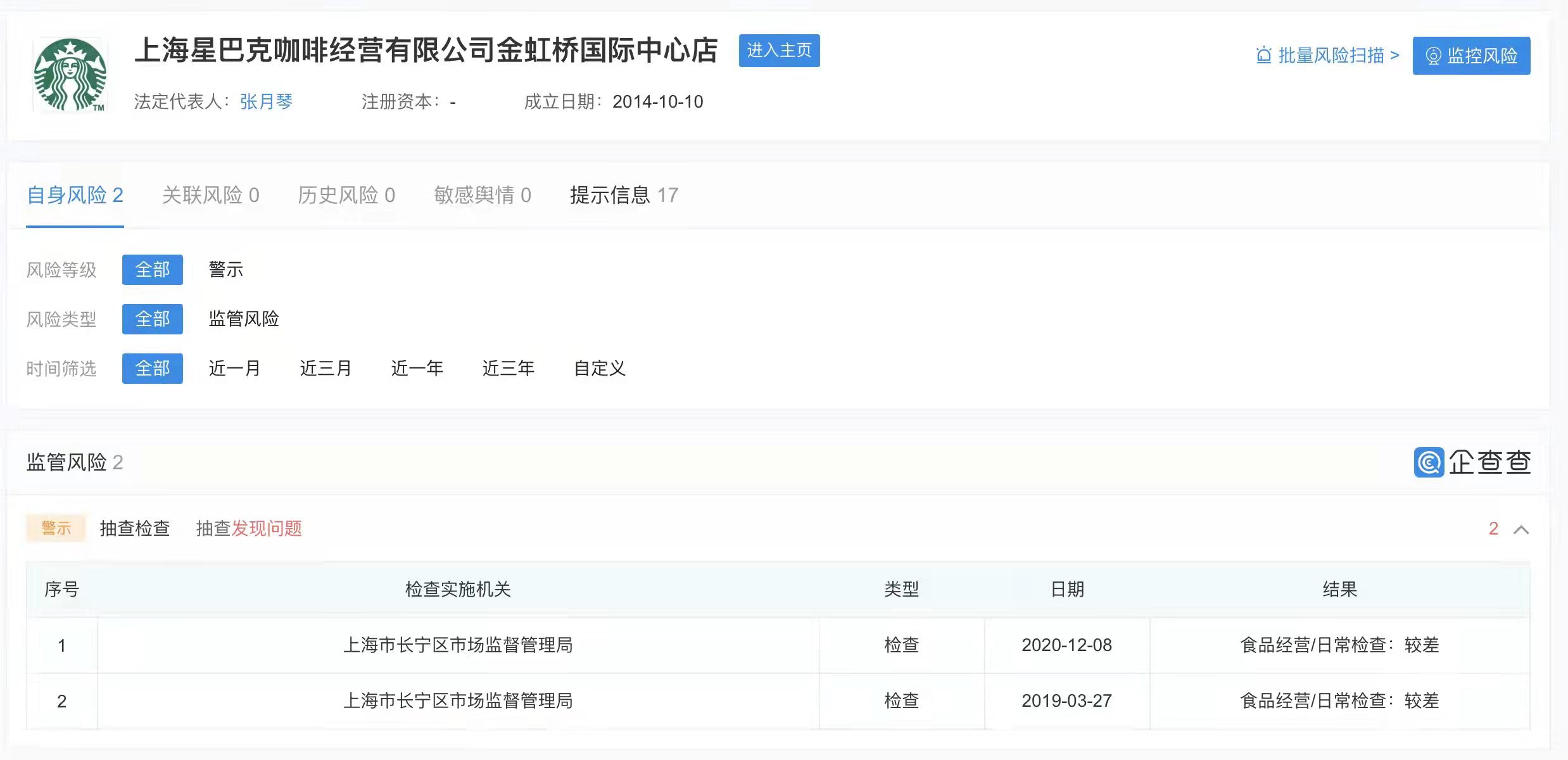Click 检查 type cell in 2019-03-27 row

point(901,700)
